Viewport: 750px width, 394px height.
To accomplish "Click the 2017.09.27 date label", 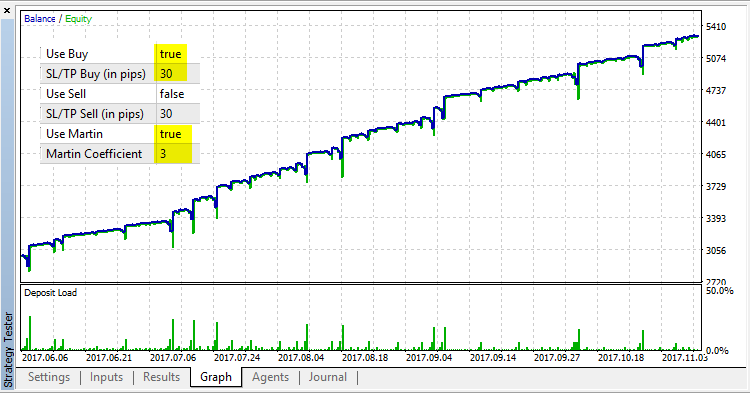I will point(557,358).
